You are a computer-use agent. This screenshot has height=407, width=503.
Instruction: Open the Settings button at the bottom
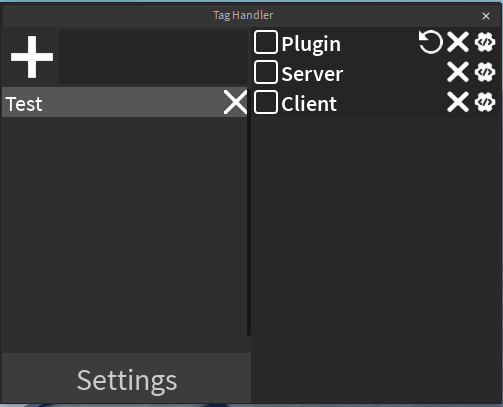click(x=126, y=378)
